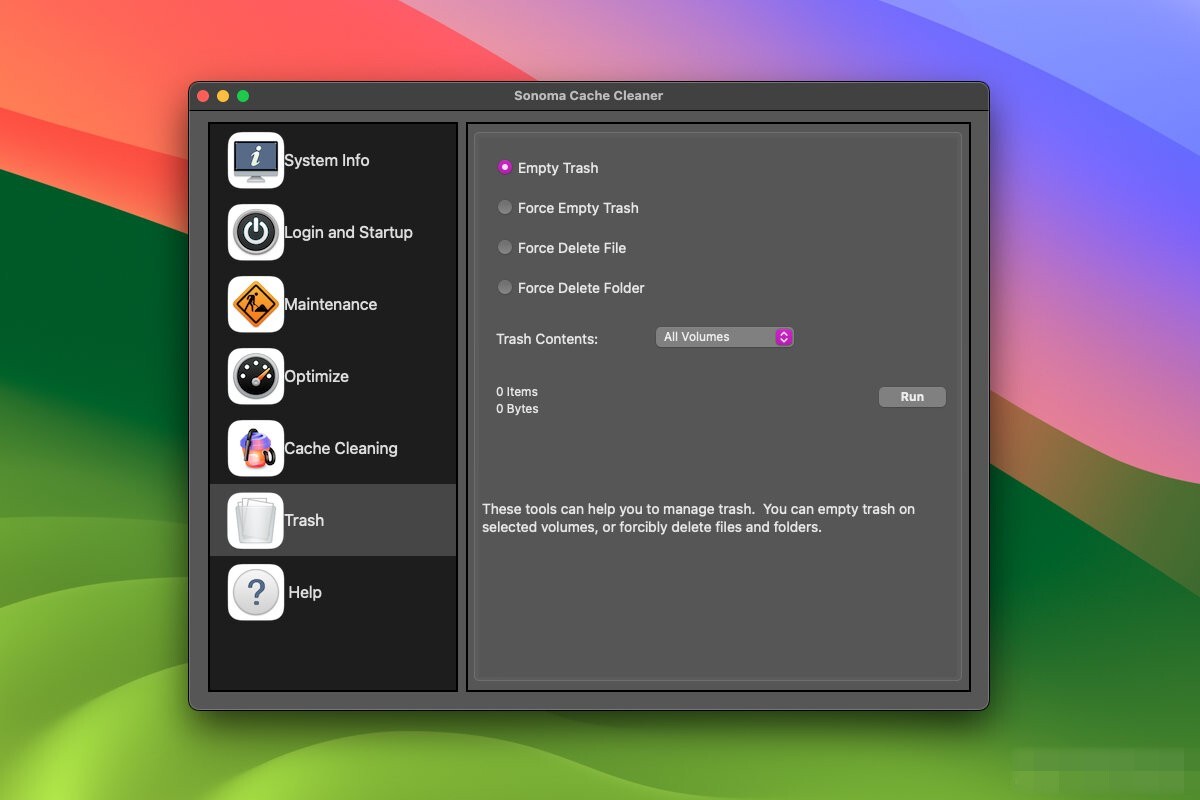Viewport: 1200px width, 800px height.
Task: Click the '0 Bytes' size text
Action: tap(517, 409)
